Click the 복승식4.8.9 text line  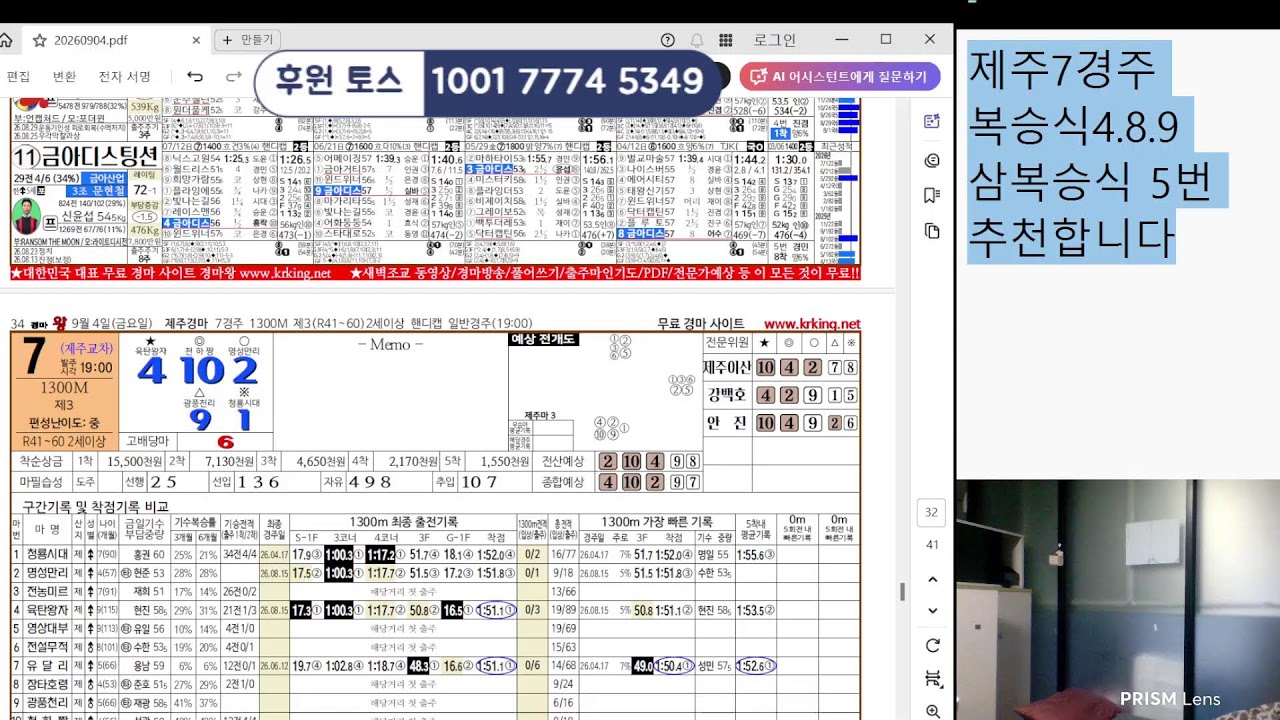[1074, 126]
